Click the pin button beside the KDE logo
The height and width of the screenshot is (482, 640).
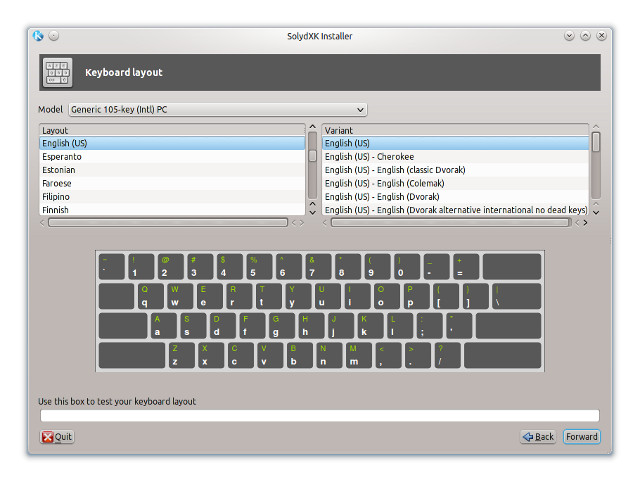pos(53,36)
